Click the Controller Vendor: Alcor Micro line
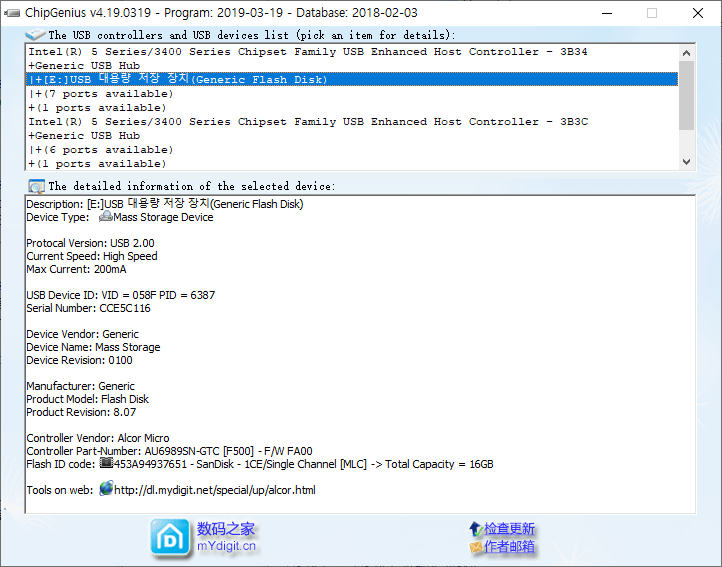This screenshot has height=567, width=722. click(98, 438)
